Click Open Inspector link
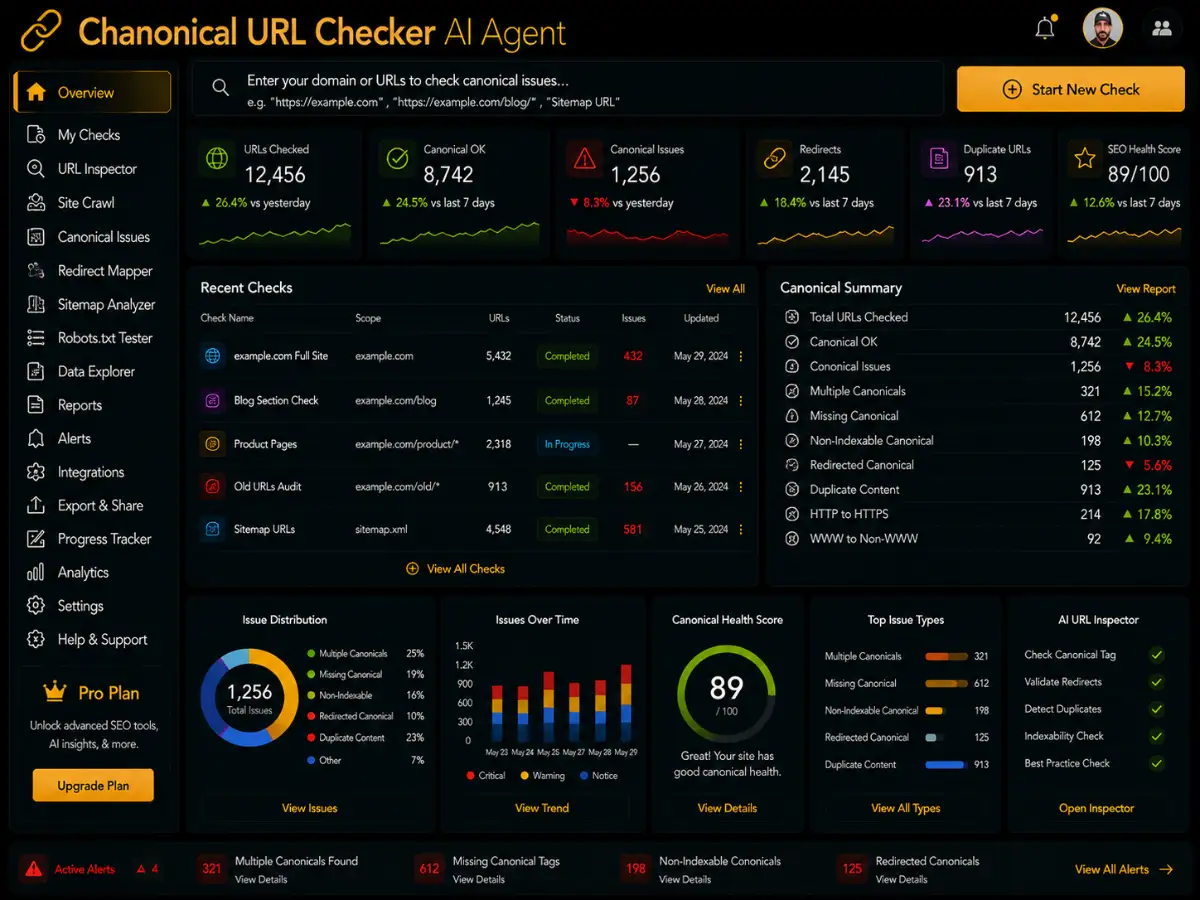The image size is (1200, 900). click(x=1097, y=808)
